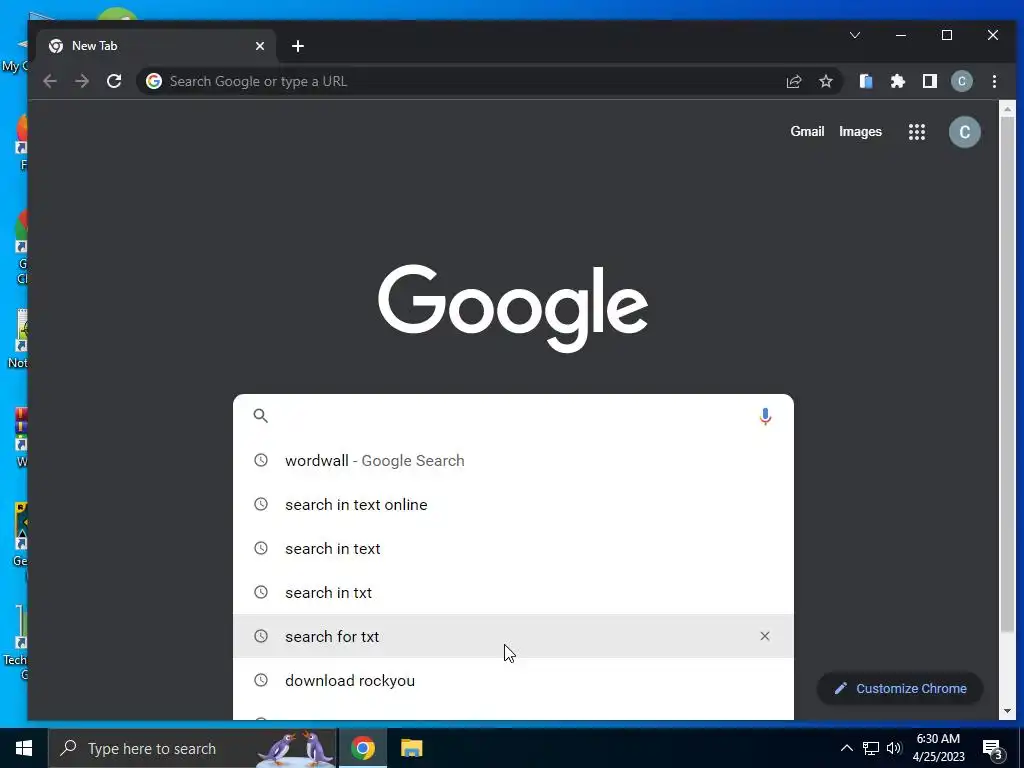Remove 'search for txt' suggestion

coord(765,636)
